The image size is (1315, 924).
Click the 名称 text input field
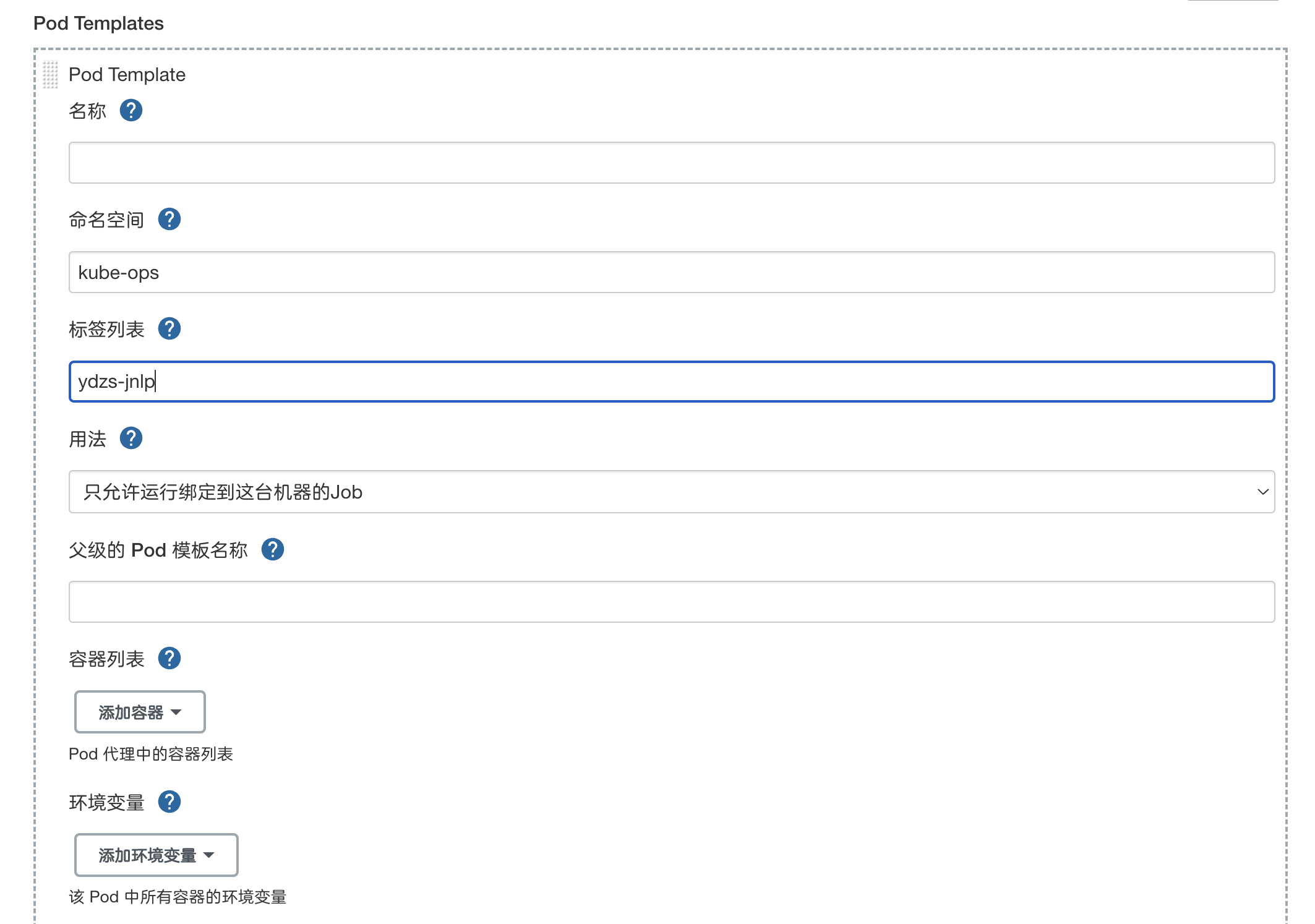pos(671,163)
